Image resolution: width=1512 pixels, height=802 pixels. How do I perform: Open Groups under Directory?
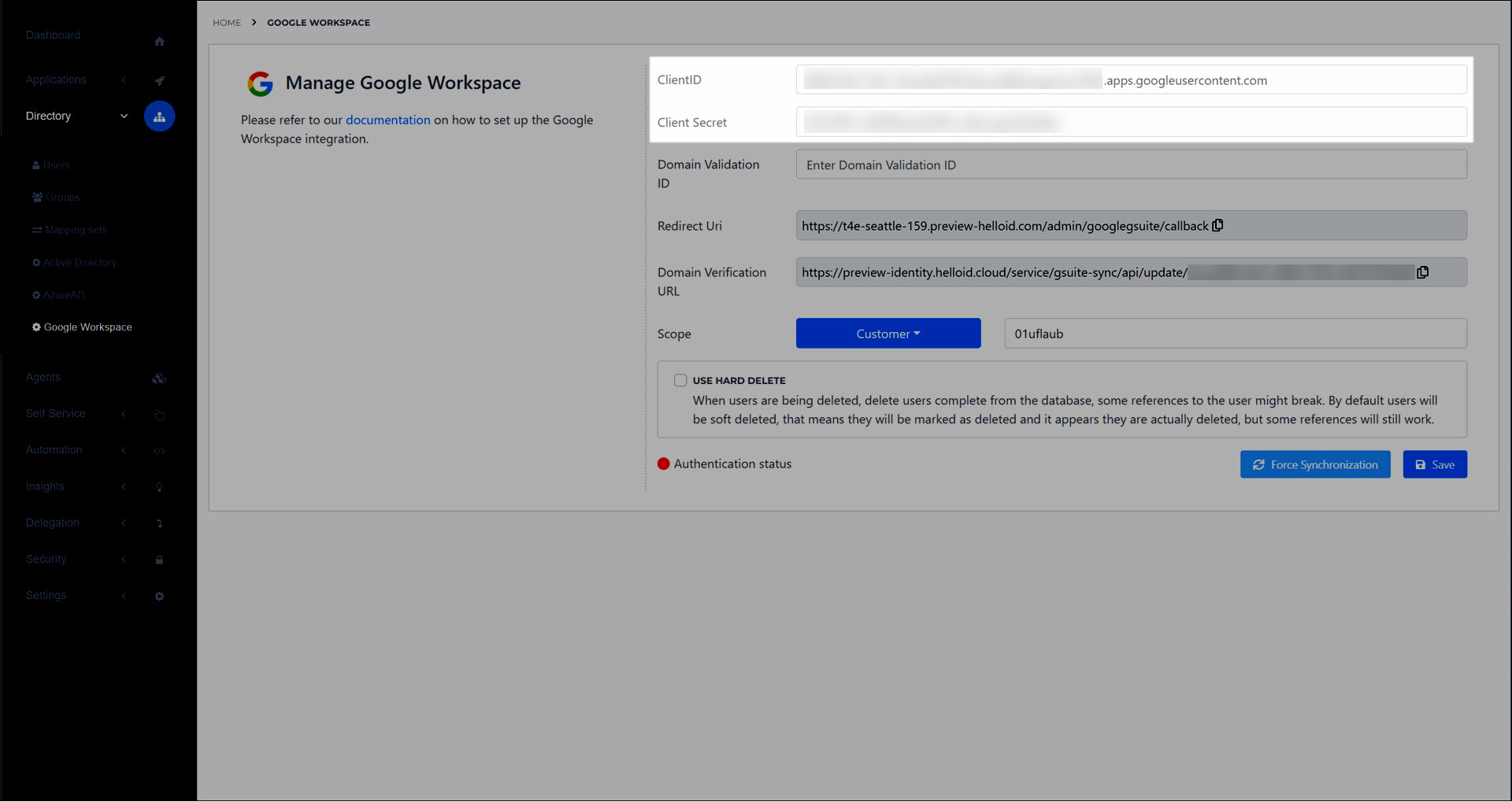pos(56,198)
